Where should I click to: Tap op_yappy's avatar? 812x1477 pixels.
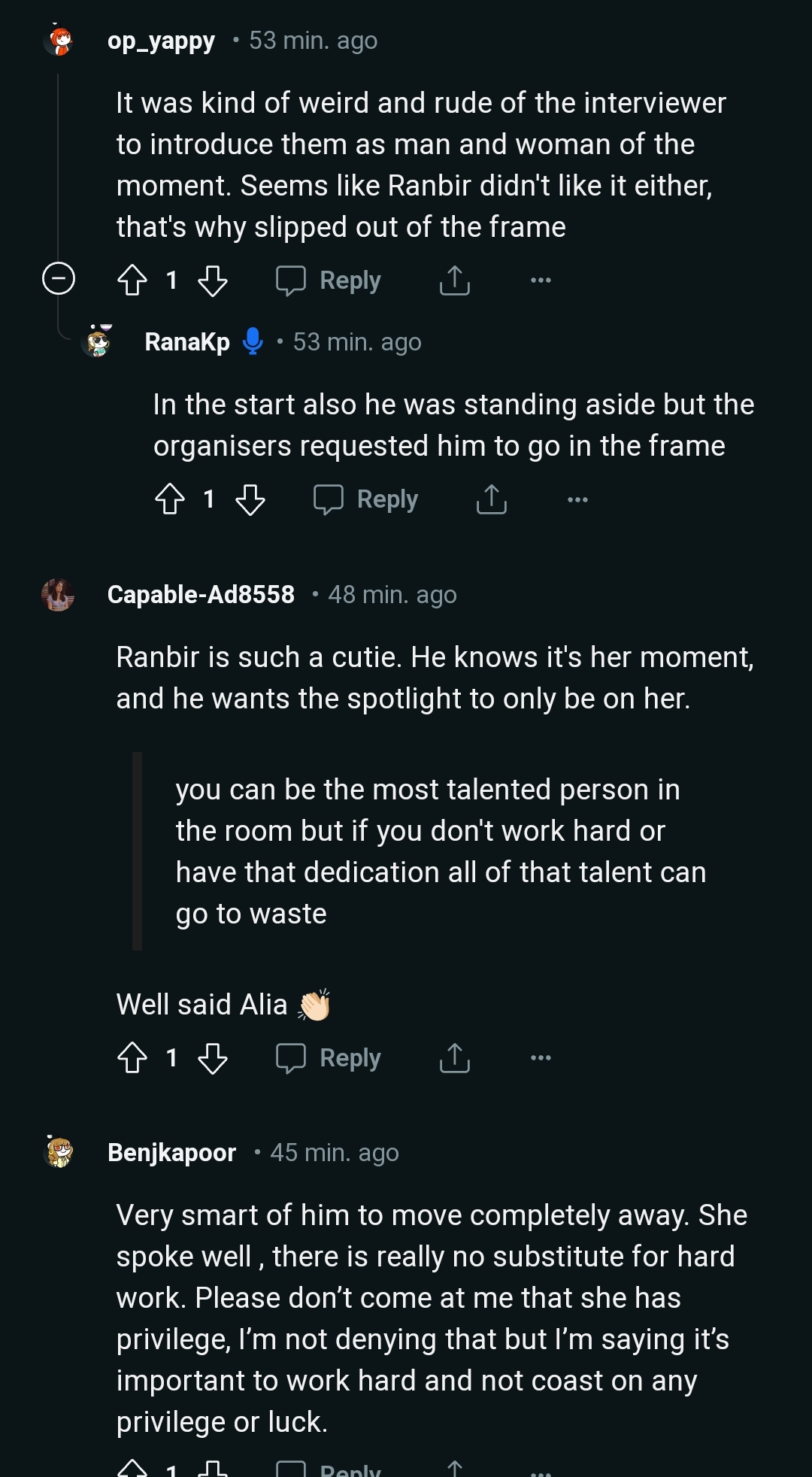[x=59, y=41]
